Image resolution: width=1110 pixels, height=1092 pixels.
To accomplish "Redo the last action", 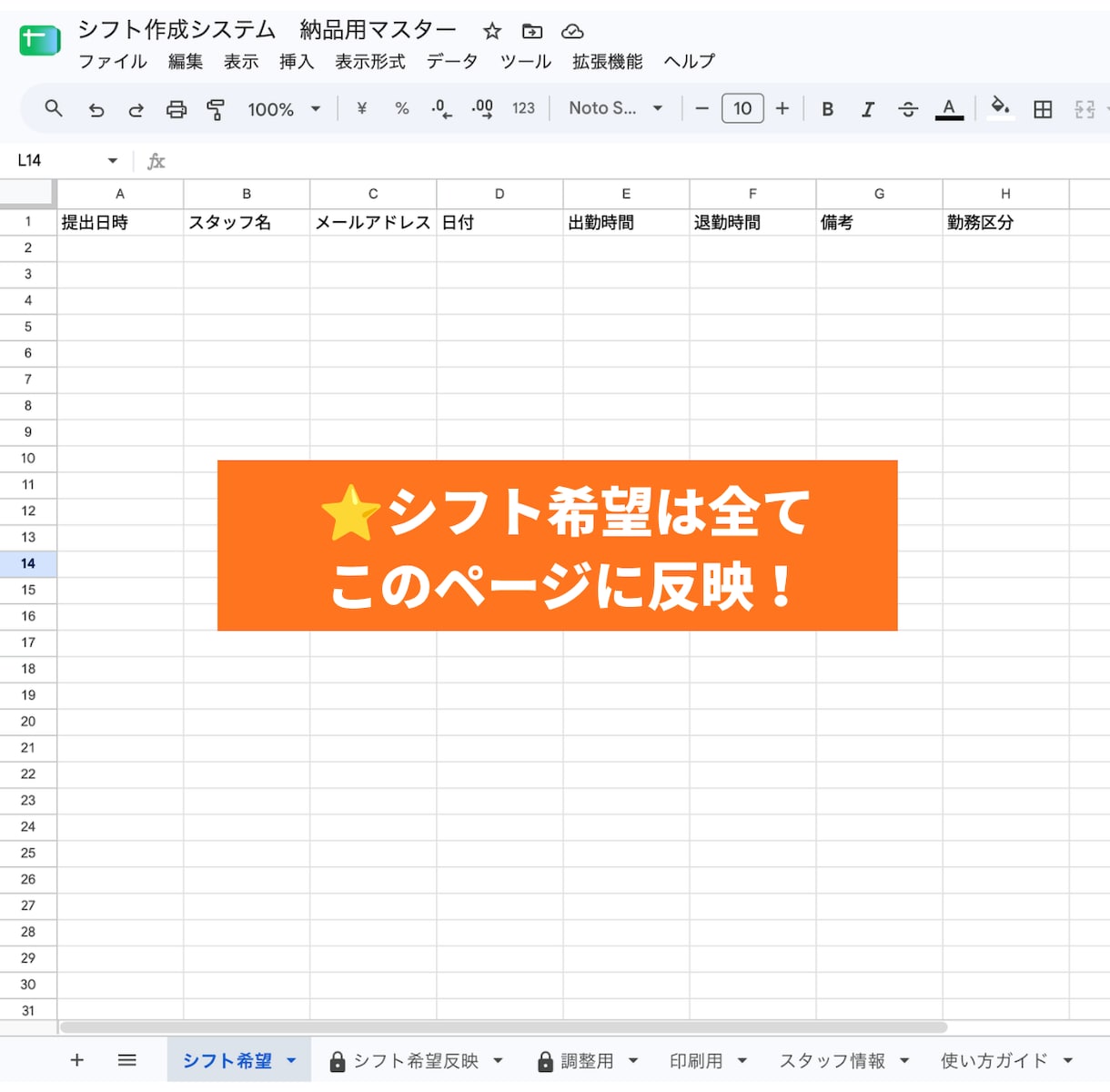I will point(136,109).
